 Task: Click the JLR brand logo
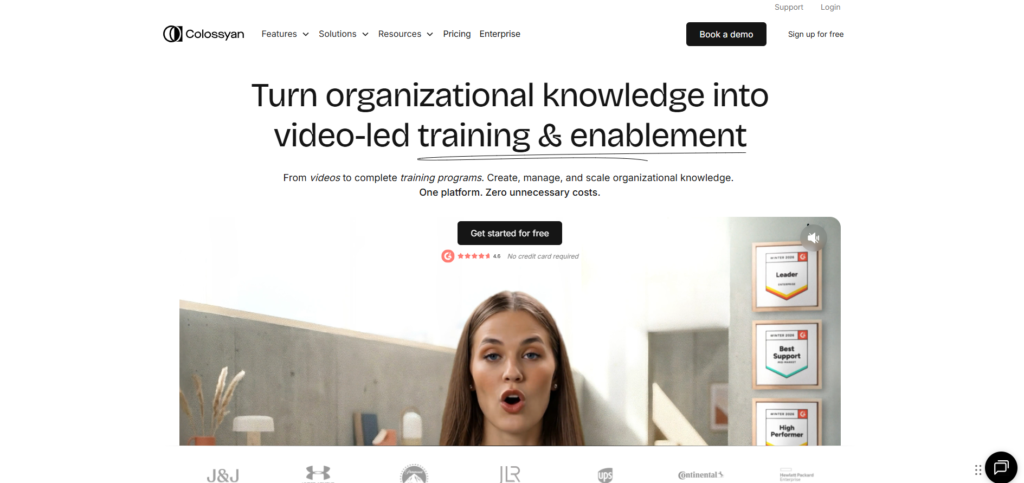click(x=509, y=475)
